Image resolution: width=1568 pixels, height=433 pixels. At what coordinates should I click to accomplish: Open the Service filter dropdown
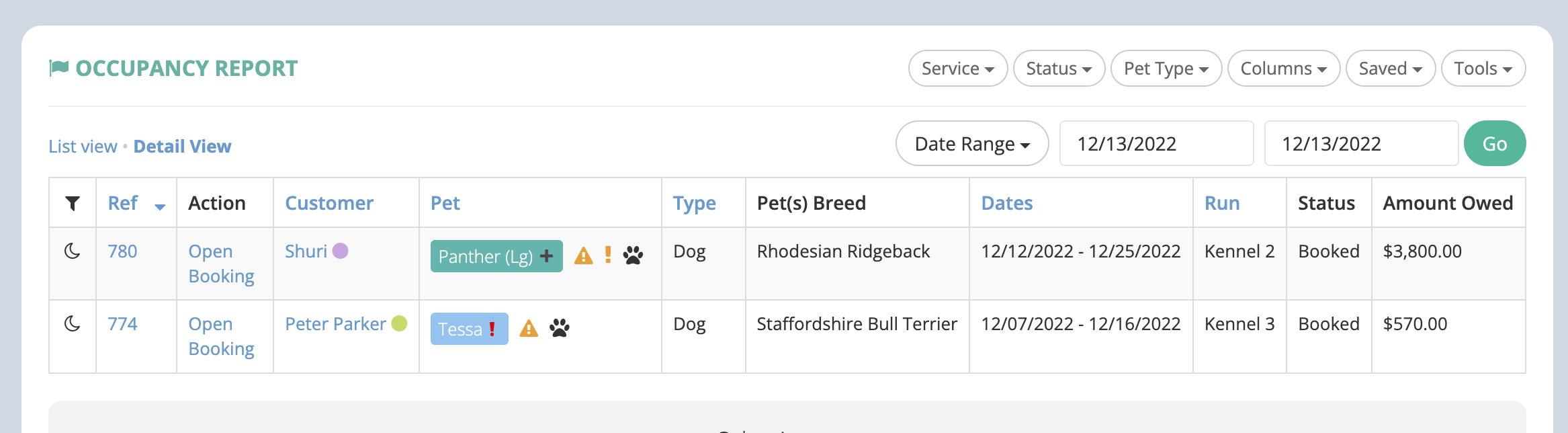[957, 69]
